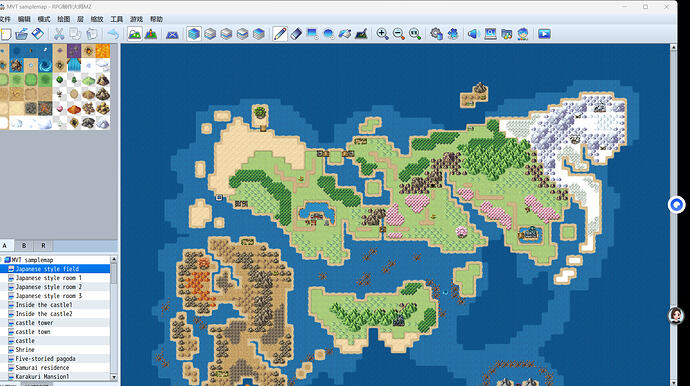Select the Japanese style room 3 map
The height and width of the screenshot is (386, 690).
pos(55,296)
